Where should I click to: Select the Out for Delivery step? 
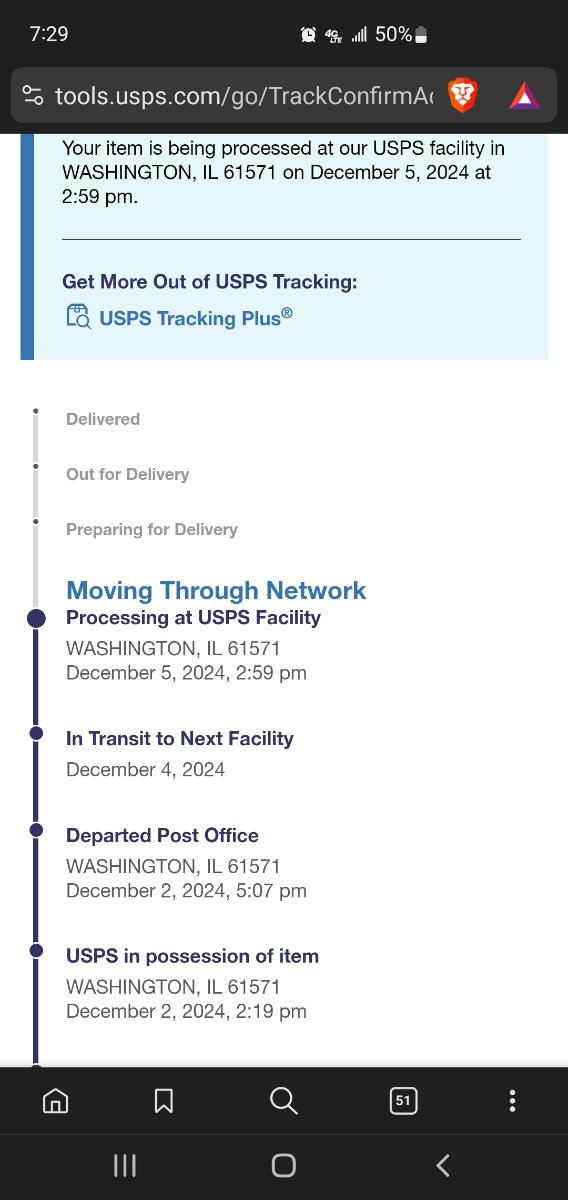127,474
